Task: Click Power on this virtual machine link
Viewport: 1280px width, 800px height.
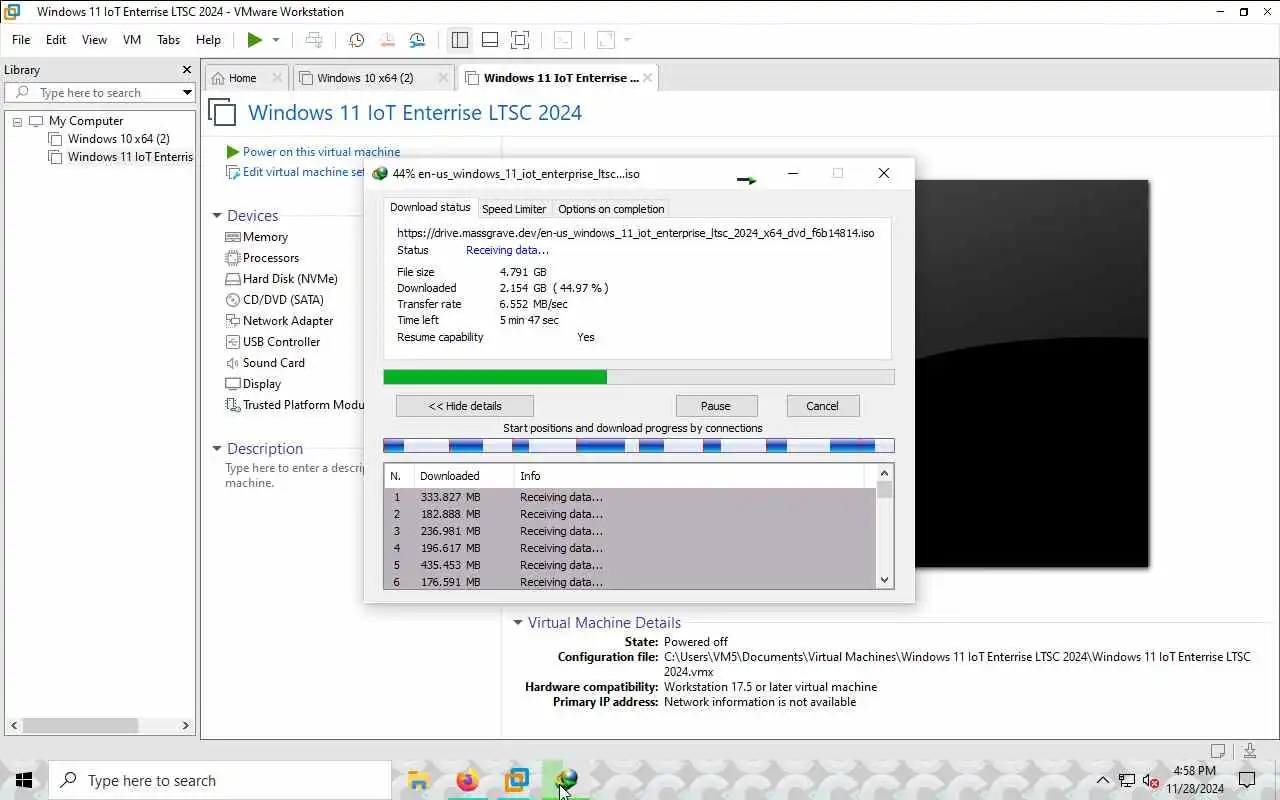Action: (321, 152)
